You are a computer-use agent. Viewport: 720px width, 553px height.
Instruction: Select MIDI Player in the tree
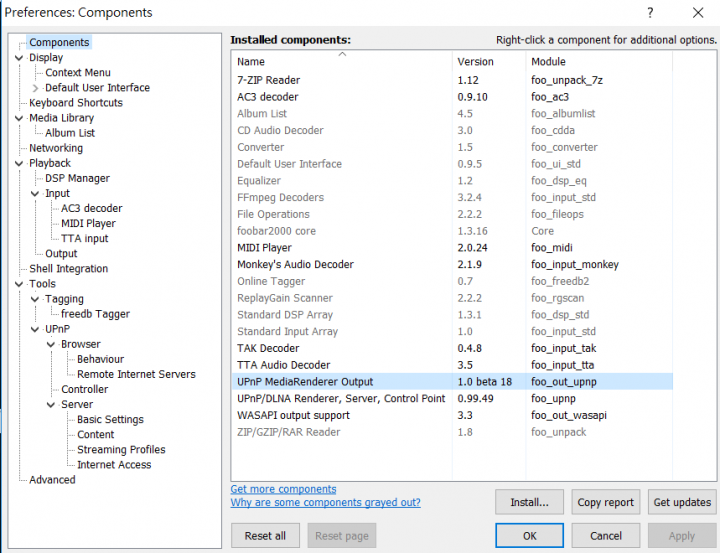tap(88, 224)
